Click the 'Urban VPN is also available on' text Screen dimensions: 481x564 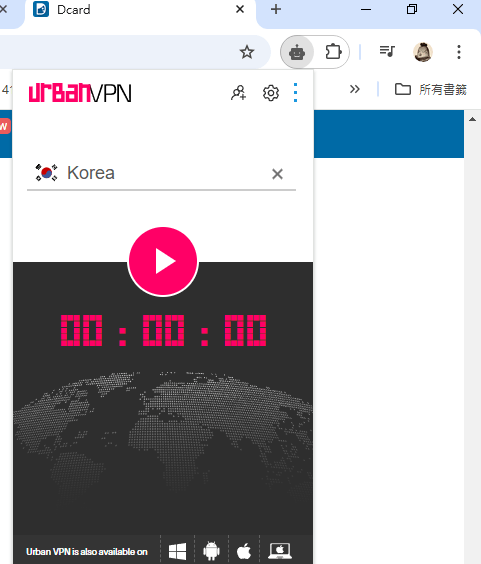click(x=87, y=552)
